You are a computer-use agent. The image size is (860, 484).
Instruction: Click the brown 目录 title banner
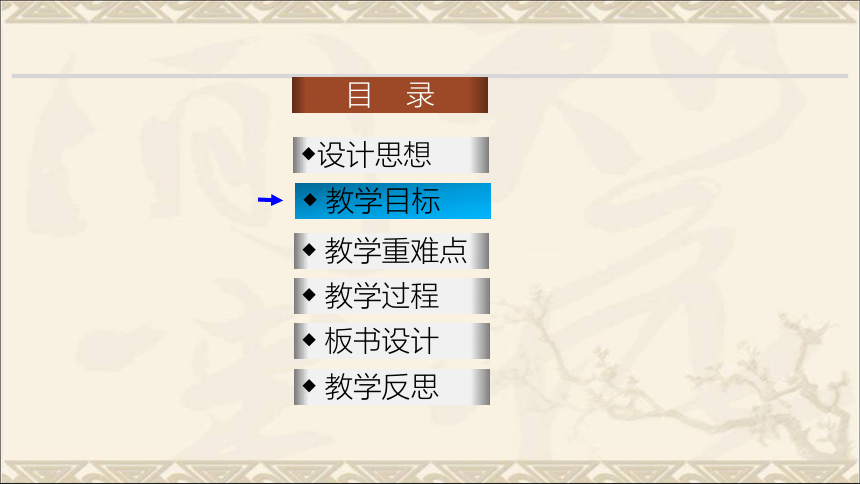coord(390,95)
